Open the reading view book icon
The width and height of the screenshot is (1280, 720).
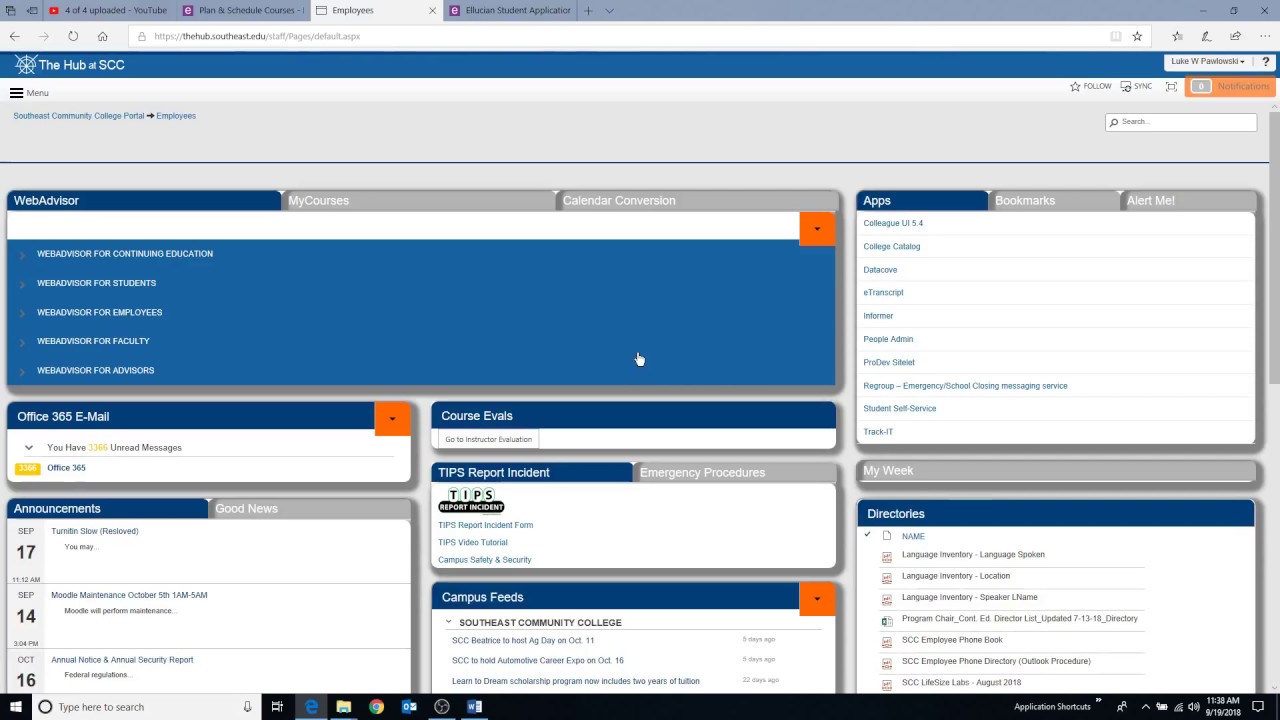tap(1116, 36)
